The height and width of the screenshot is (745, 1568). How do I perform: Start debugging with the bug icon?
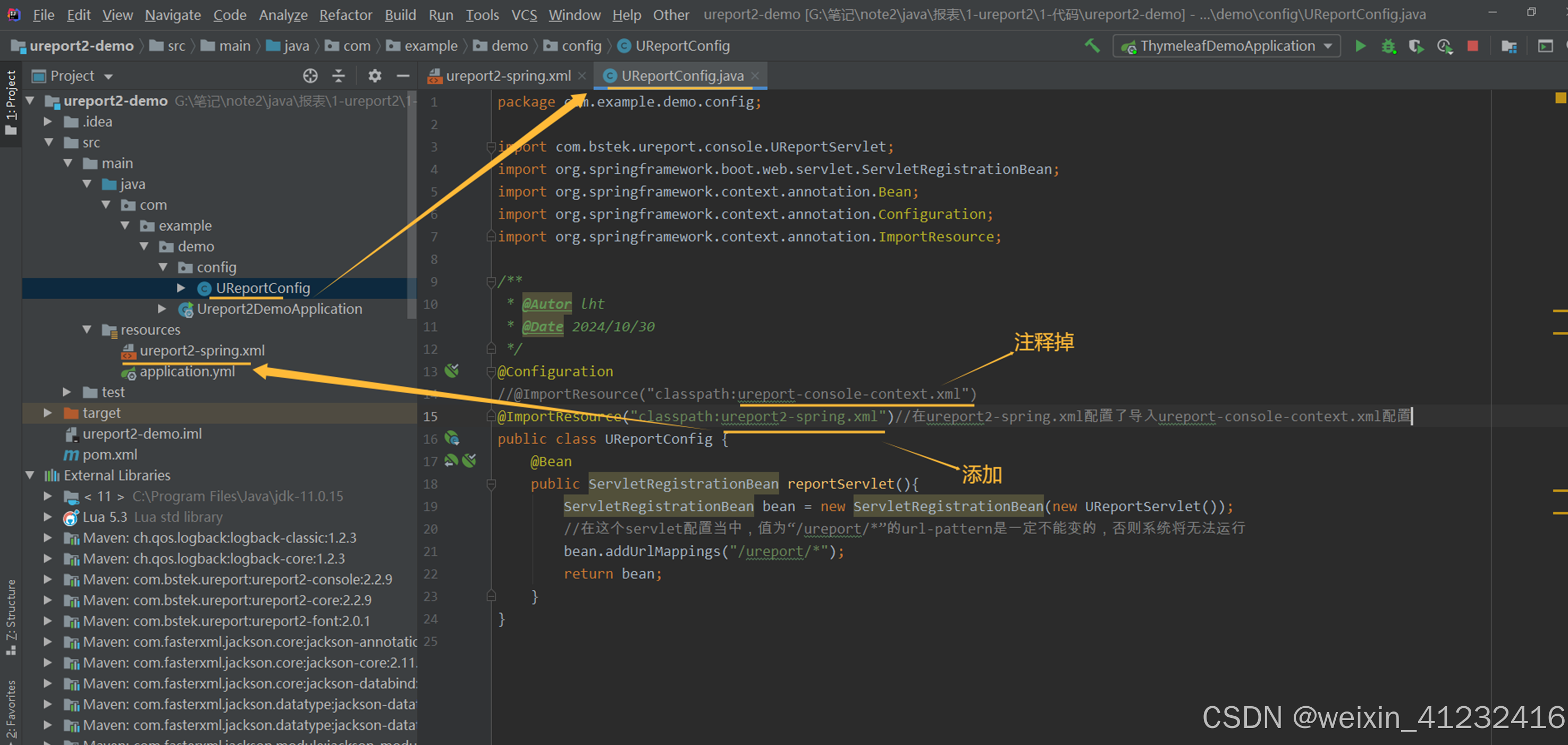[x=1388, y=46]
